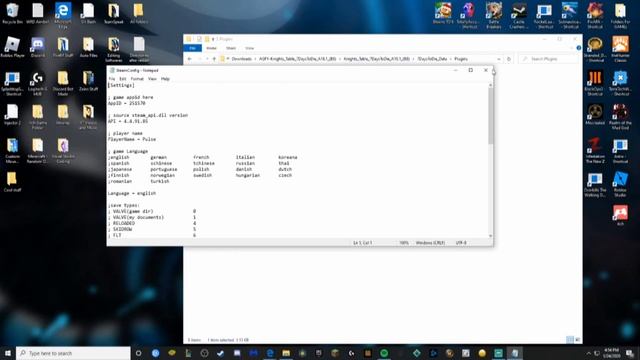Open the Subnautica desktop shortcut
Screen dimensions: 640x360
coord(569,16)
